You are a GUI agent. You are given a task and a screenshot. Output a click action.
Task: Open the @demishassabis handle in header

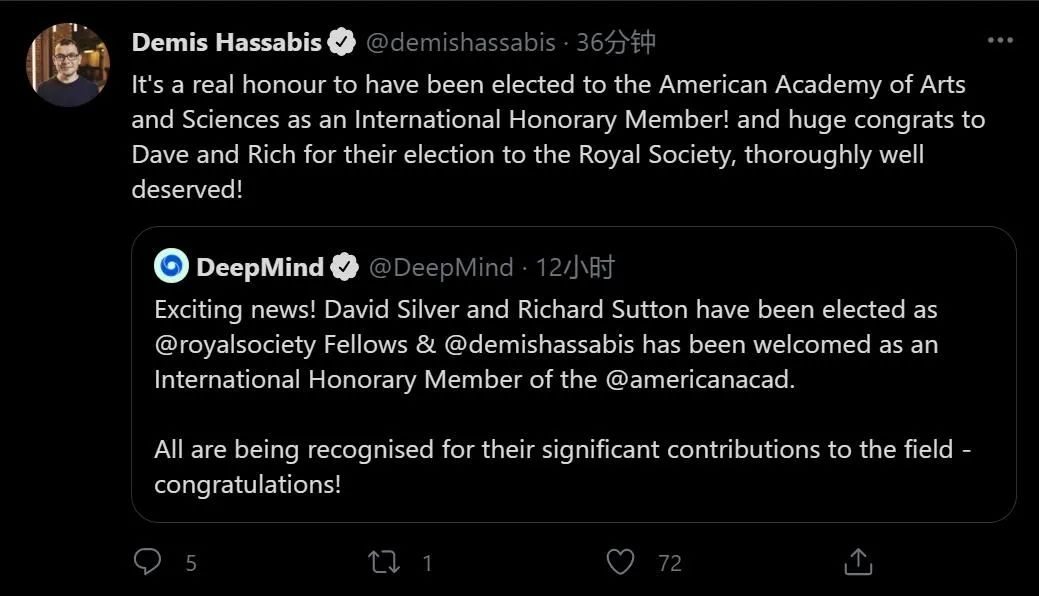(460, 43)
